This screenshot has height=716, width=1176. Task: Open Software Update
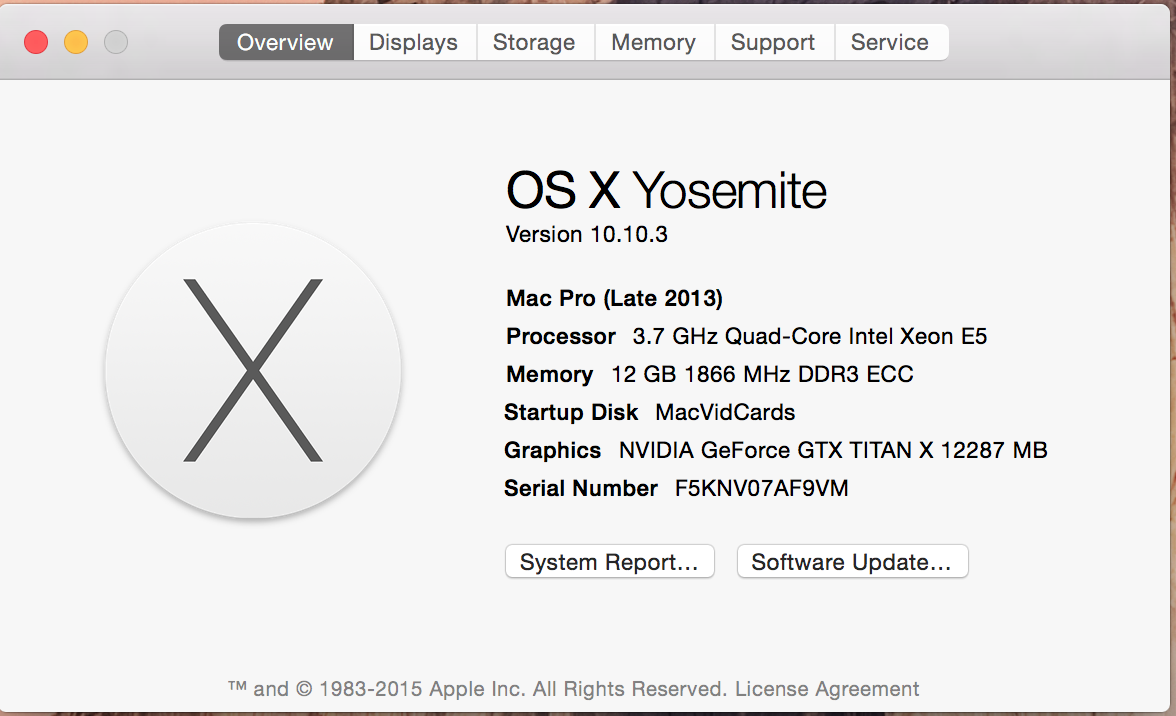pos(852,562)
